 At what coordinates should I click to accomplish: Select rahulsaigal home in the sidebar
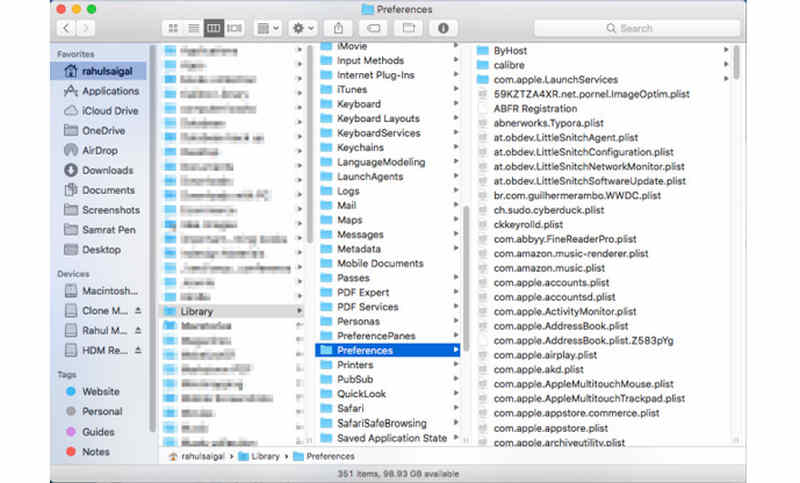pyautogui.click(x=98, y=71)
